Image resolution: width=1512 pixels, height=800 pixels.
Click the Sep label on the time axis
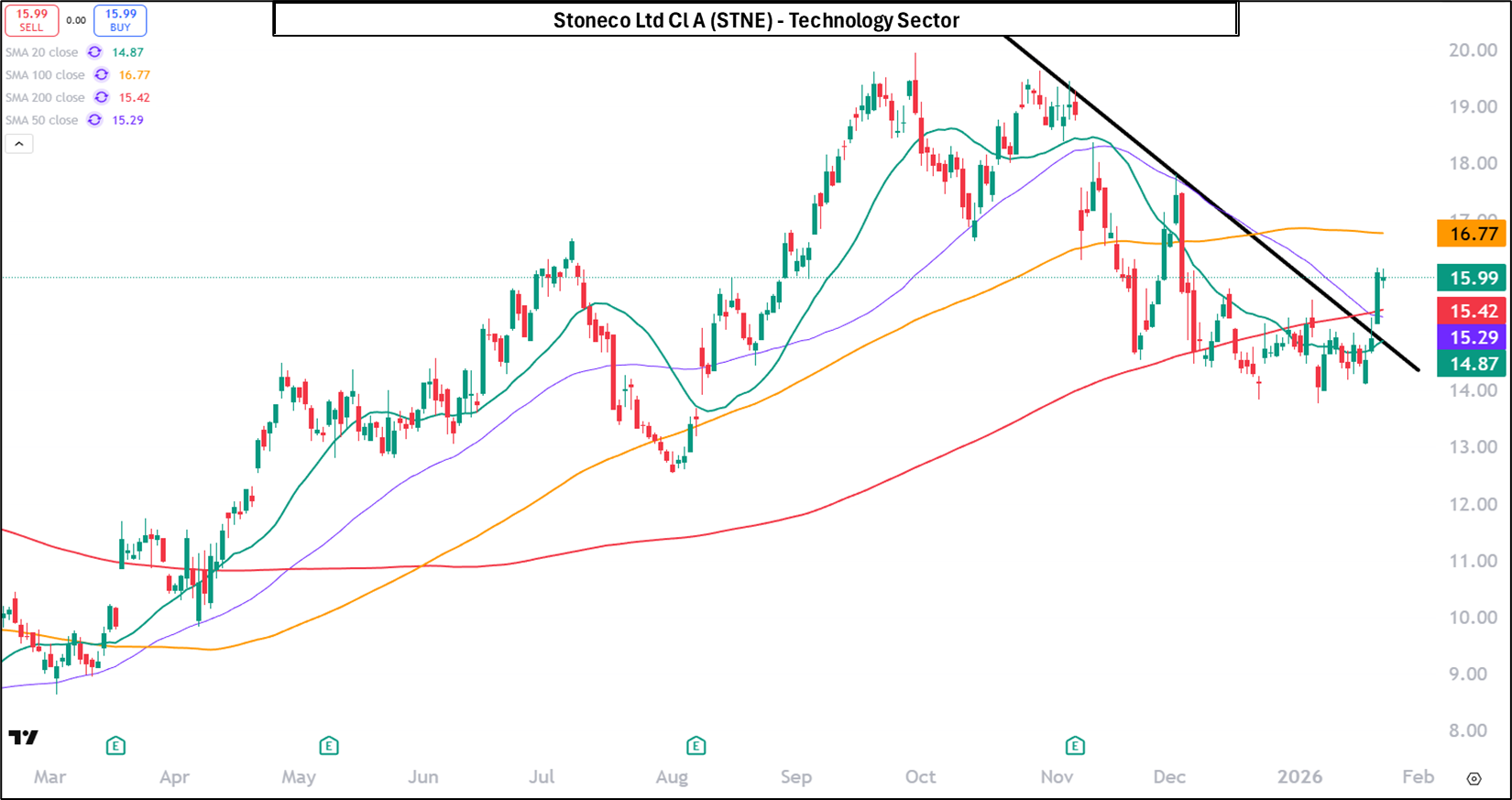pos(796,777)
